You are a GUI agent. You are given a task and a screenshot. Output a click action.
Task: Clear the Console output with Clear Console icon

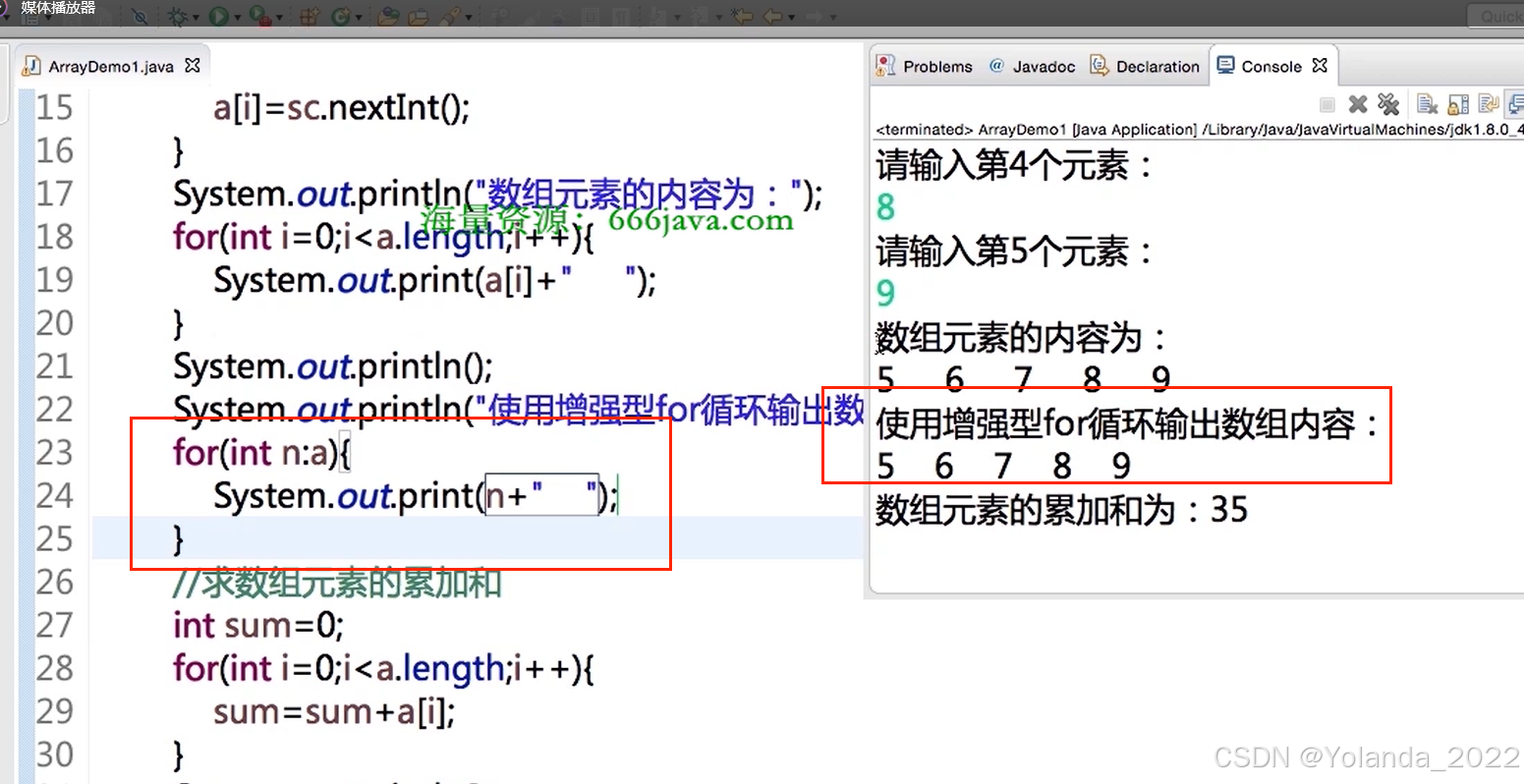click(1426, 103)
